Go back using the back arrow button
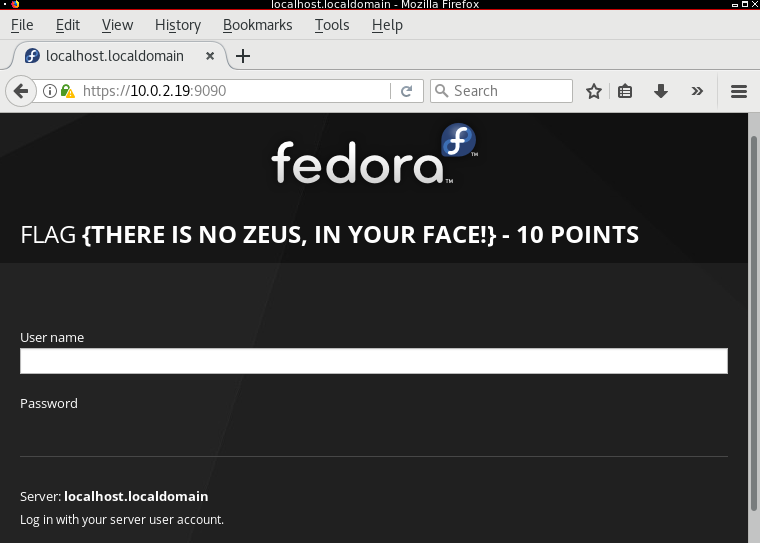 21,91
